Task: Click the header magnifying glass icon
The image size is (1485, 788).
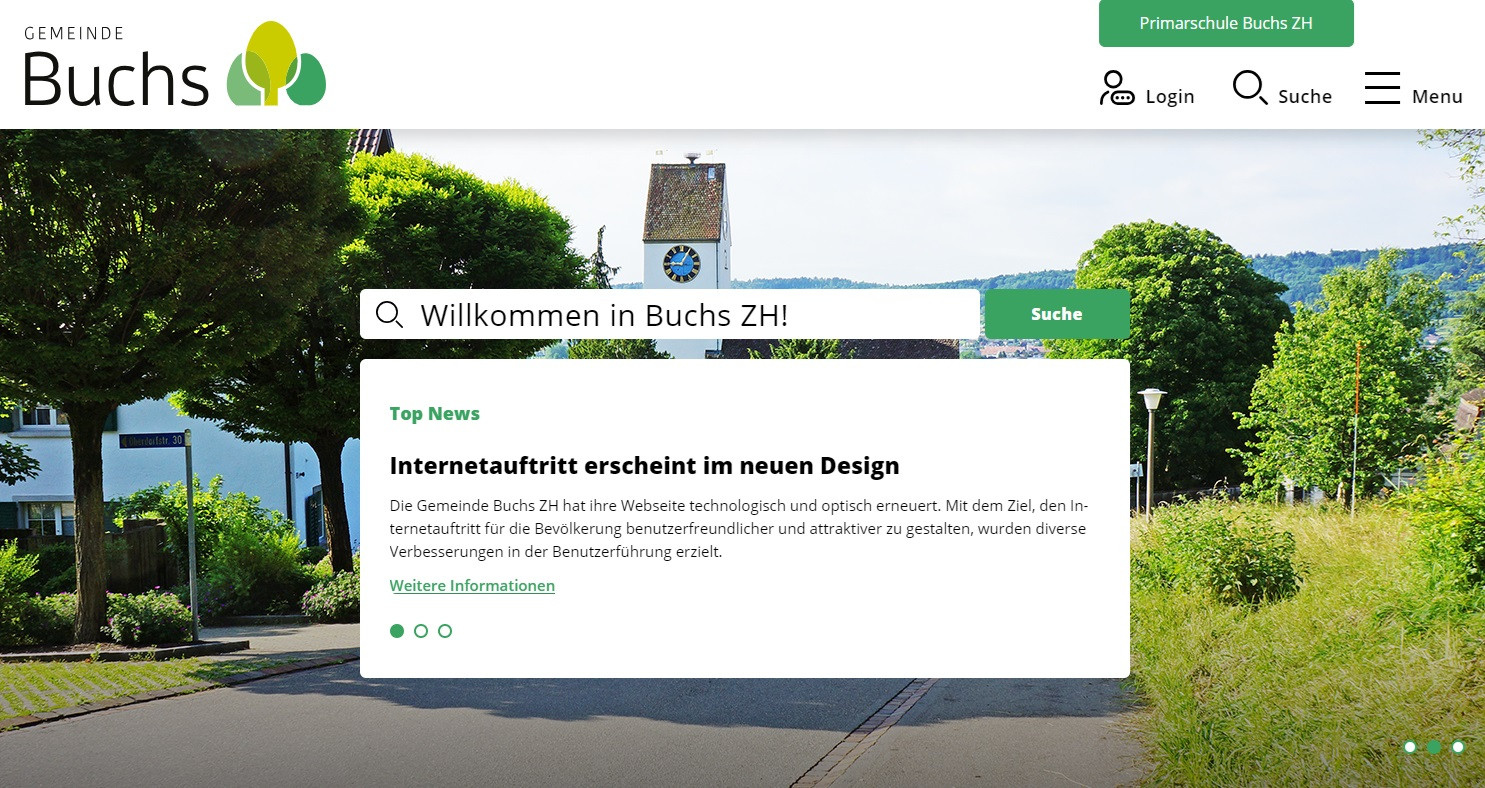Action: tap(1249, 88)
